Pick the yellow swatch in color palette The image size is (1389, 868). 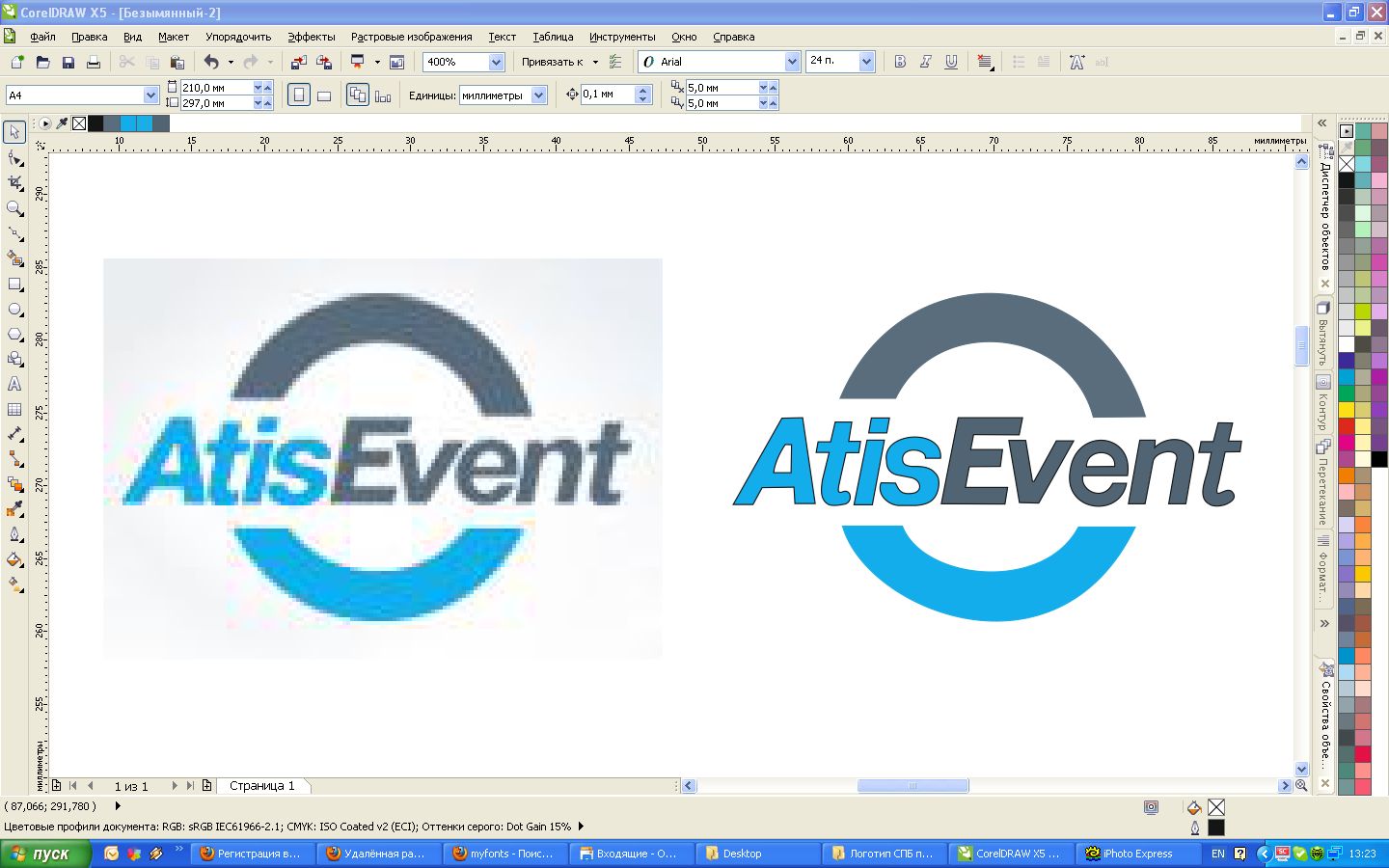tap(1347, 411)
